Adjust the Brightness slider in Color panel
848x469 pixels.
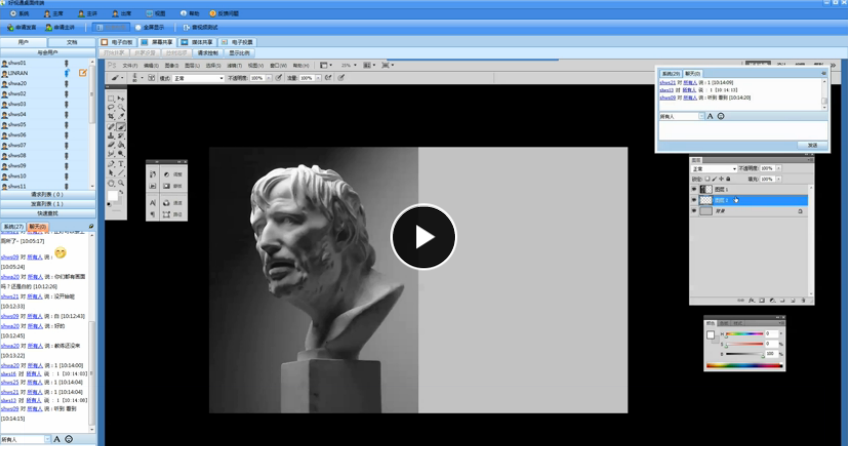coord(745,354)
